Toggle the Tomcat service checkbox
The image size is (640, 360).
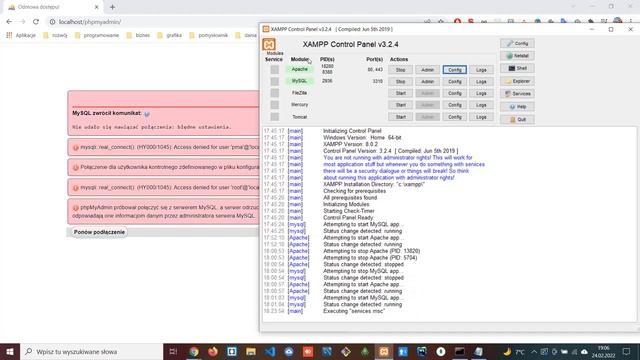click(275, 117)
